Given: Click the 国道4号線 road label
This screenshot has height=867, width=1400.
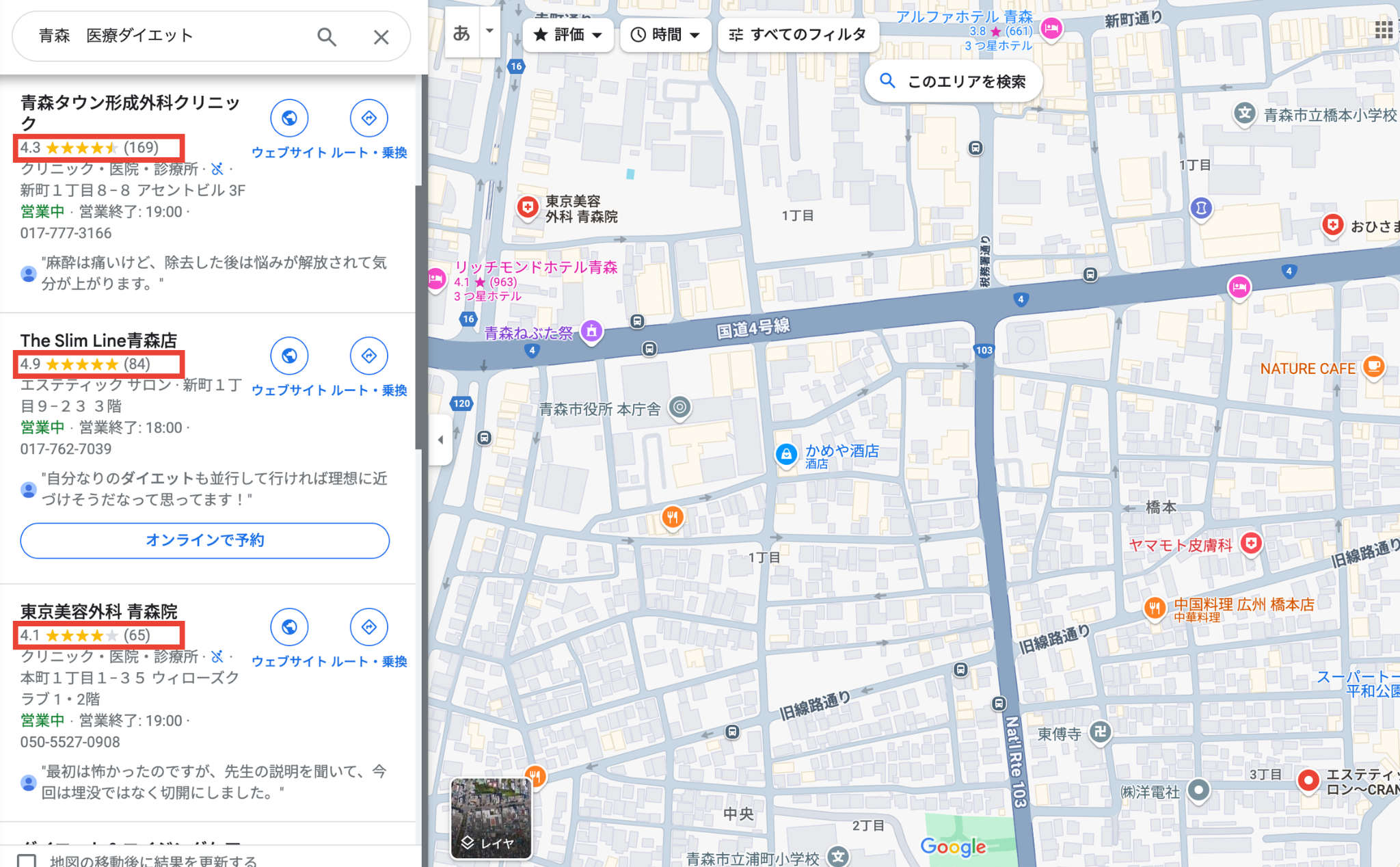Looking at the screenshot, I should pyautogui.click(x=753, y=328).
